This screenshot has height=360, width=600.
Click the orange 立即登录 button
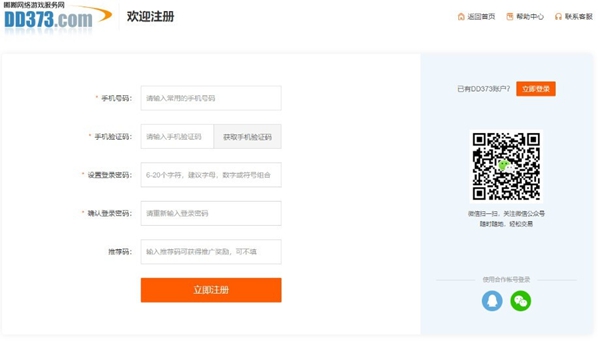click(x=536, y=89)
